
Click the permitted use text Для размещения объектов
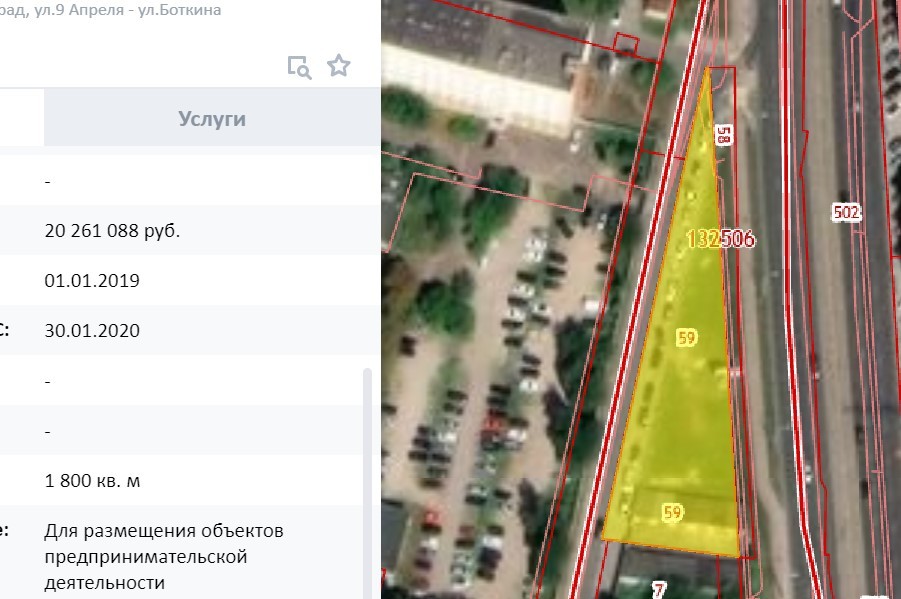(x=164, y=531)
